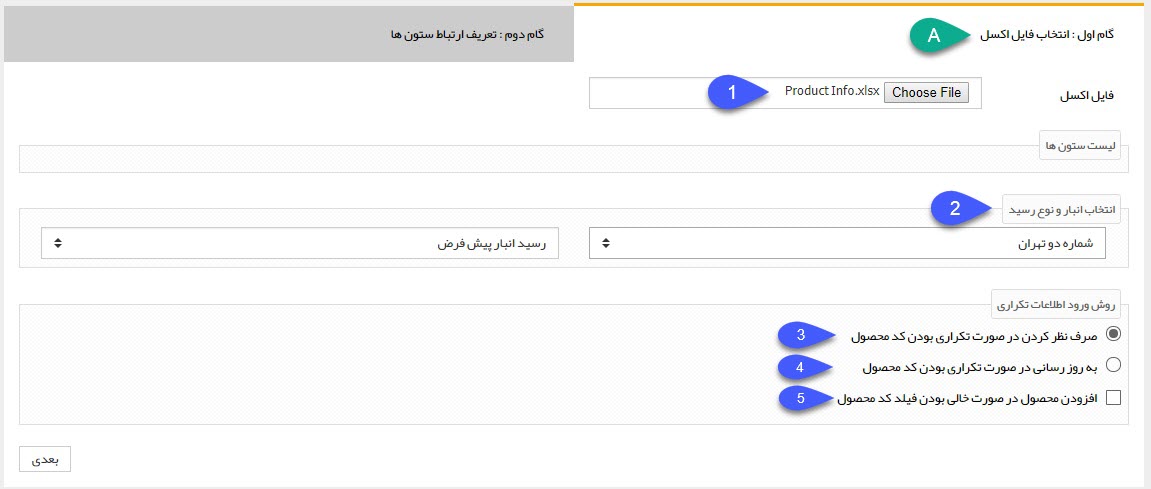
Task: Enable checkbox 'افزودن محصول در صورت خالی بودن فیلد'
Action: (x=1113, y=398)
